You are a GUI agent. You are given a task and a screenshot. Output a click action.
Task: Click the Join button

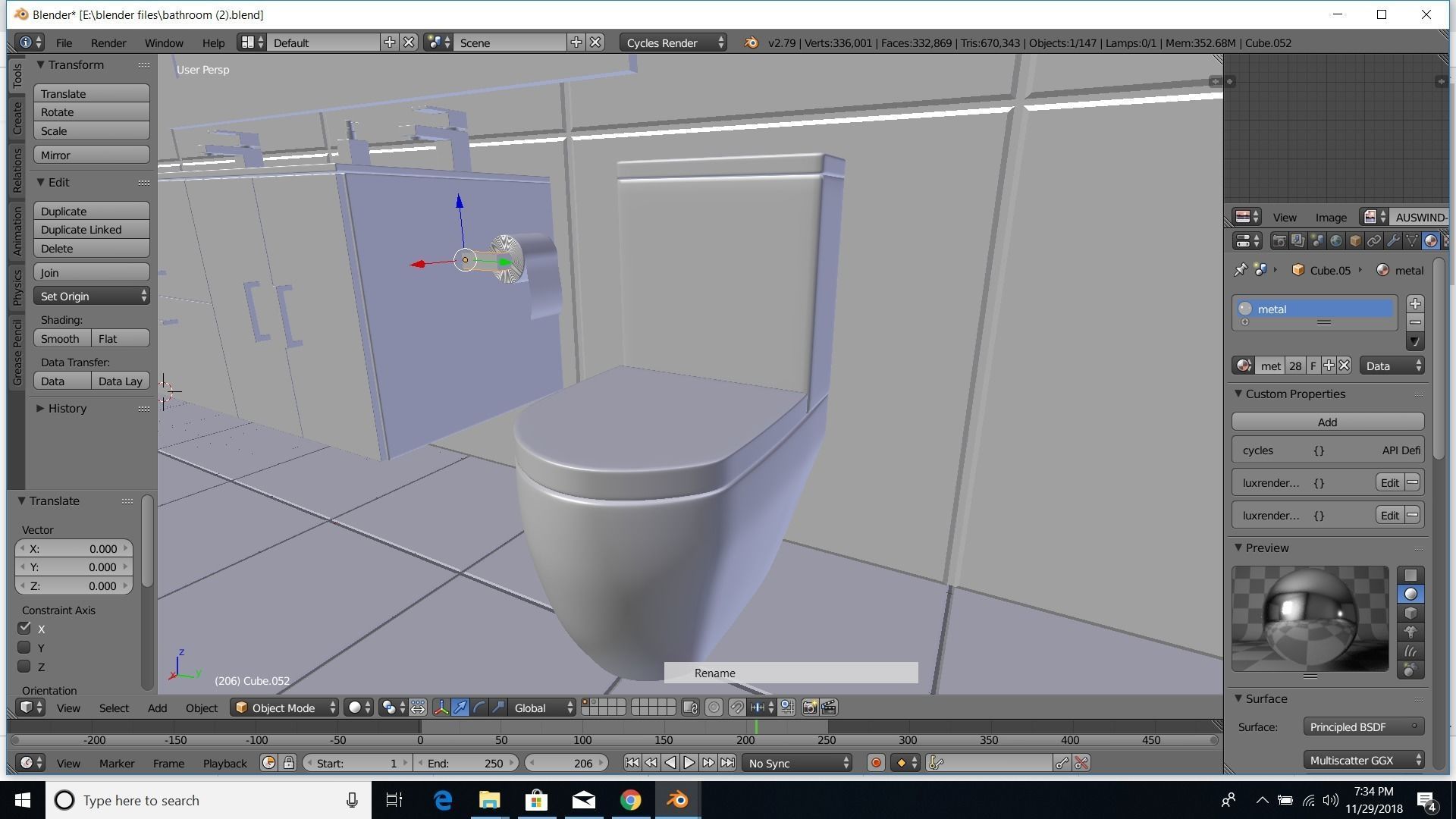point(91,272)
